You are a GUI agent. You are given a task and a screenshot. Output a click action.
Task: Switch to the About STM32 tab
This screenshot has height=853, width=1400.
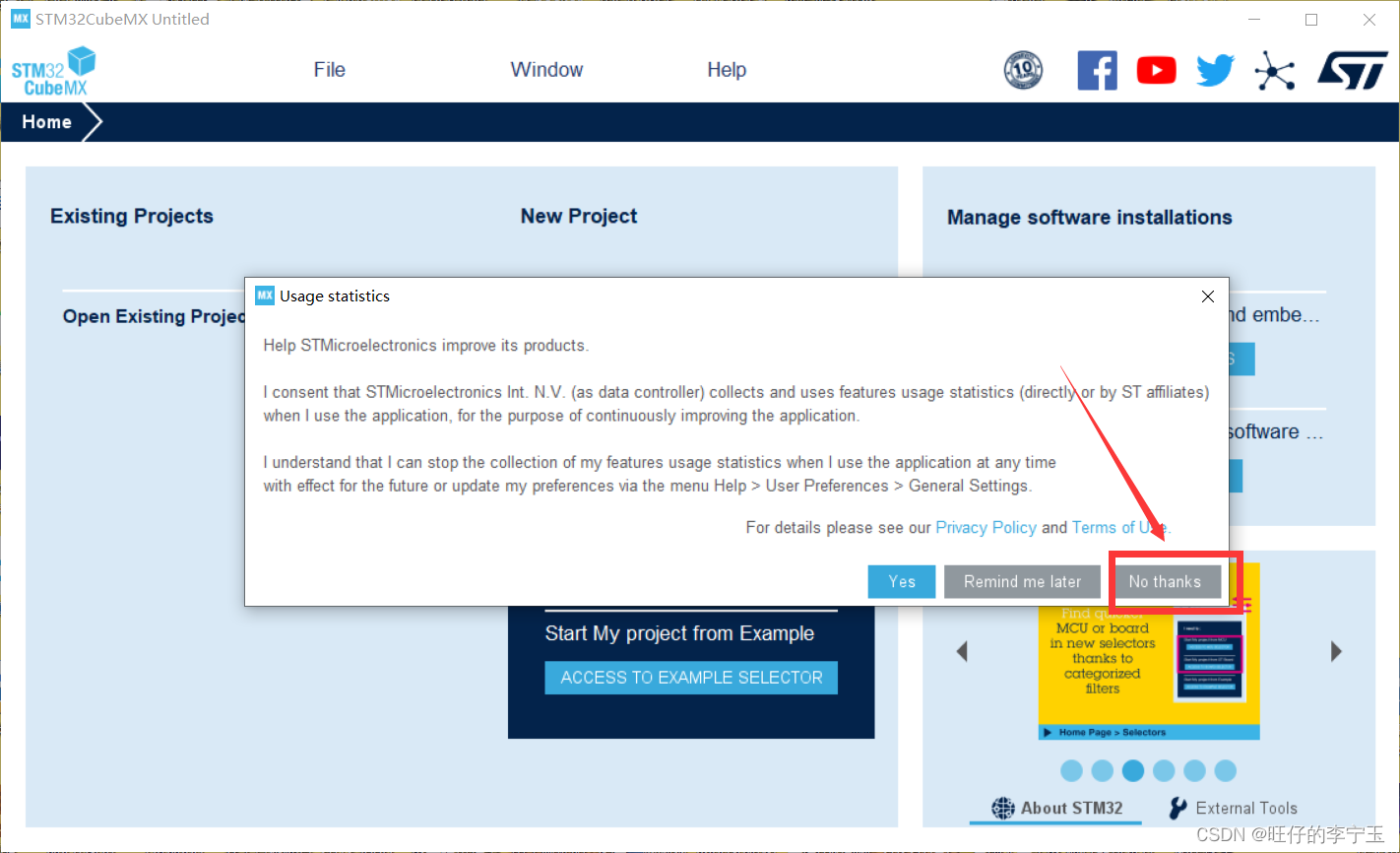[1056, 808]
